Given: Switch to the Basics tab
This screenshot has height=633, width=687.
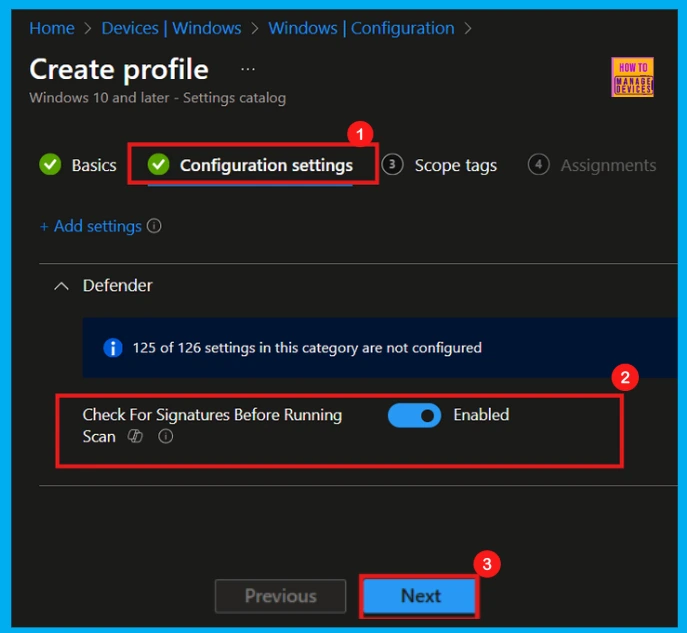Looking at the screenshot, I should click(x=78, y=165).
